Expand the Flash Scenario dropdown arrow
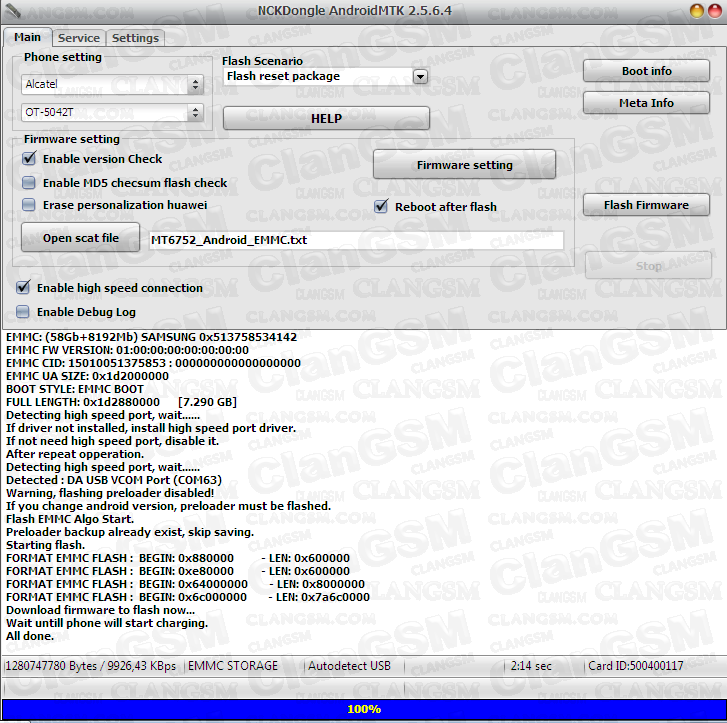 (x=420, y=77)
